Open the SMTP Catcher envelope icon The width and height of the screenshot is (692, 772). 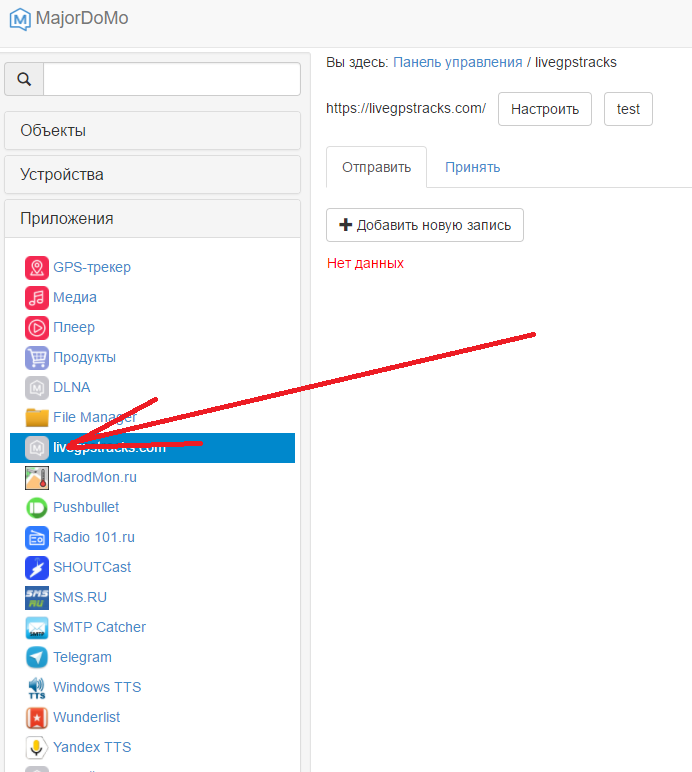pyautogui.click(x=37, y=628)
